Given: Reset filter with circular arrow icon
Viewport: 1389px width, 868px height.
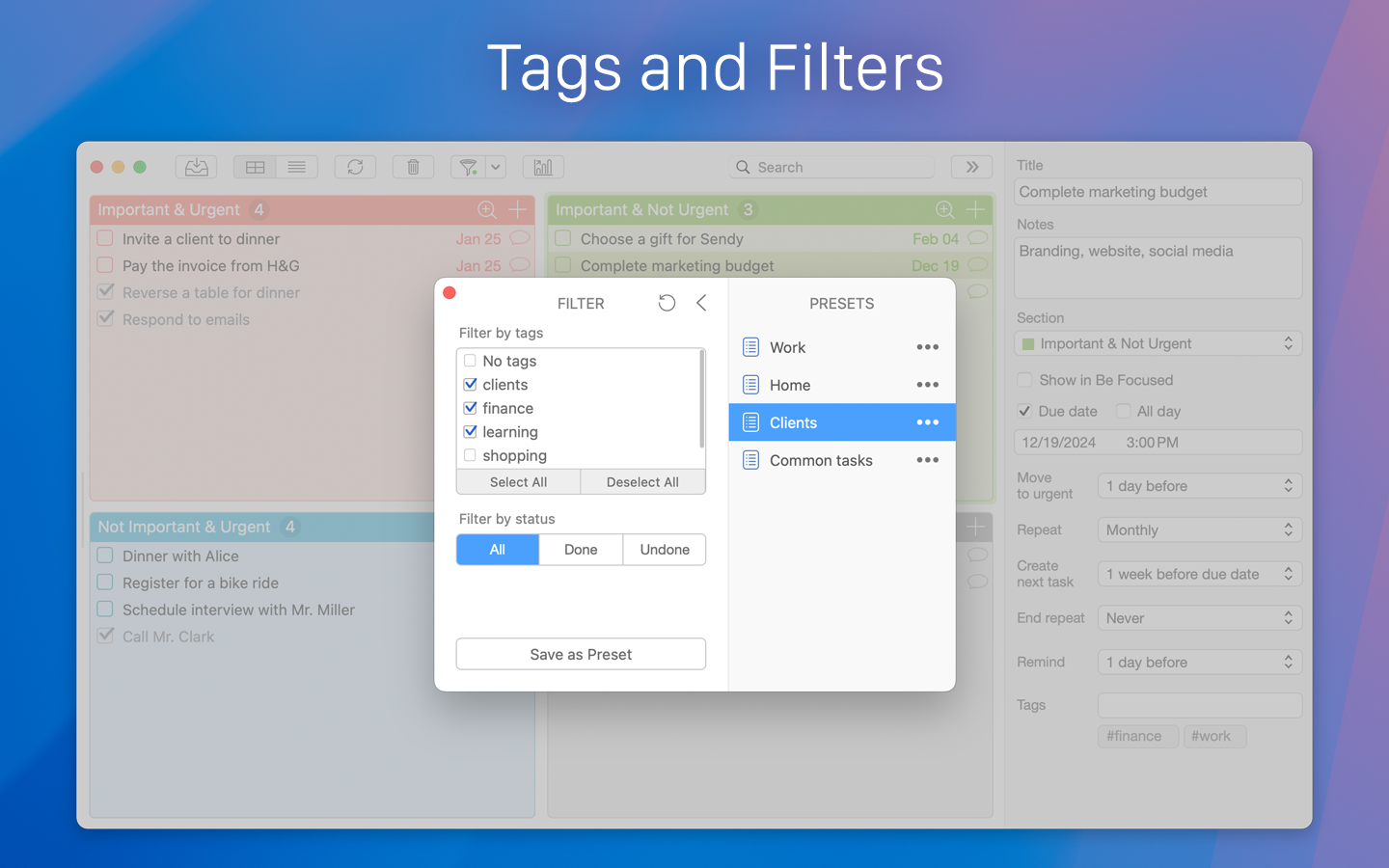Looking at the screenshot, I should pyautogui.click(x=667, y=303).
